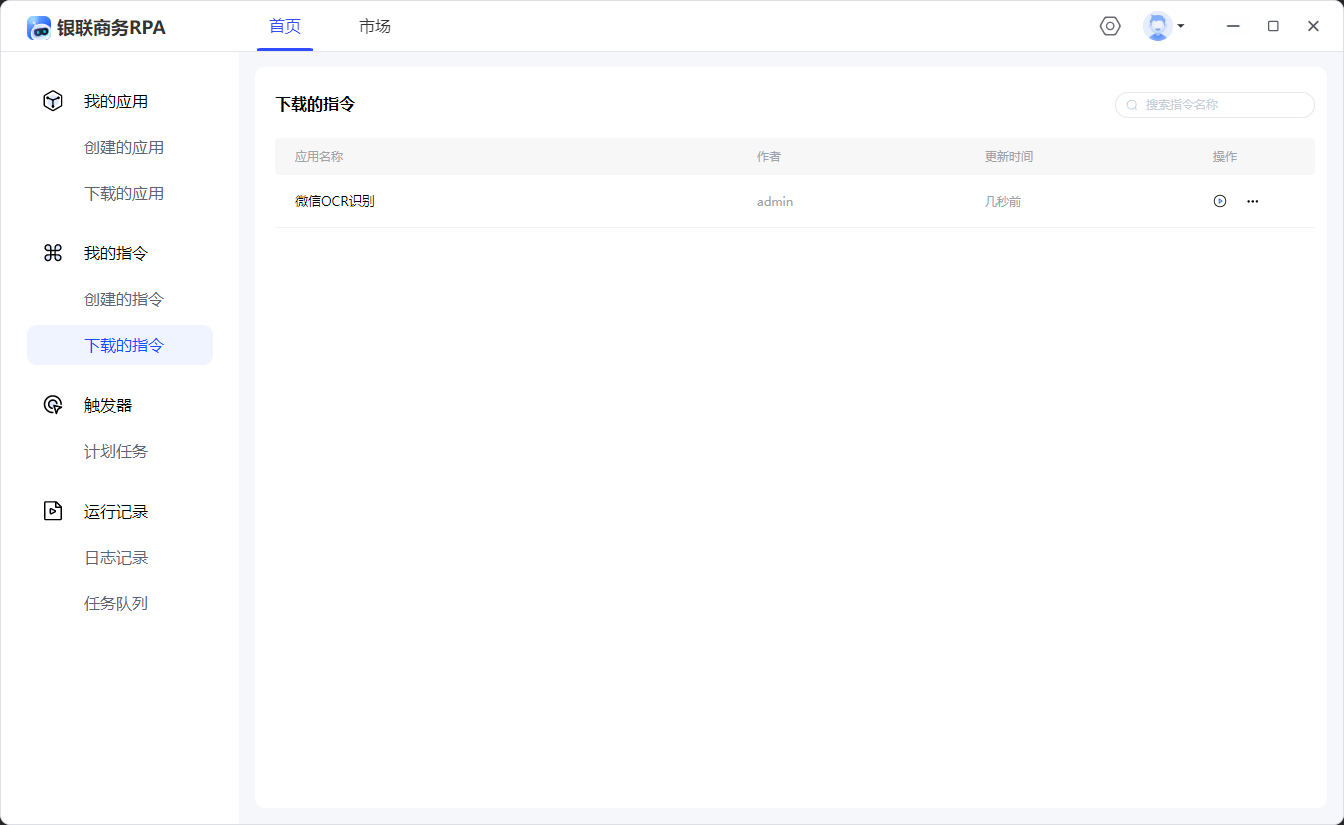Select 计划任务 under 触发器

pos(116,452)
